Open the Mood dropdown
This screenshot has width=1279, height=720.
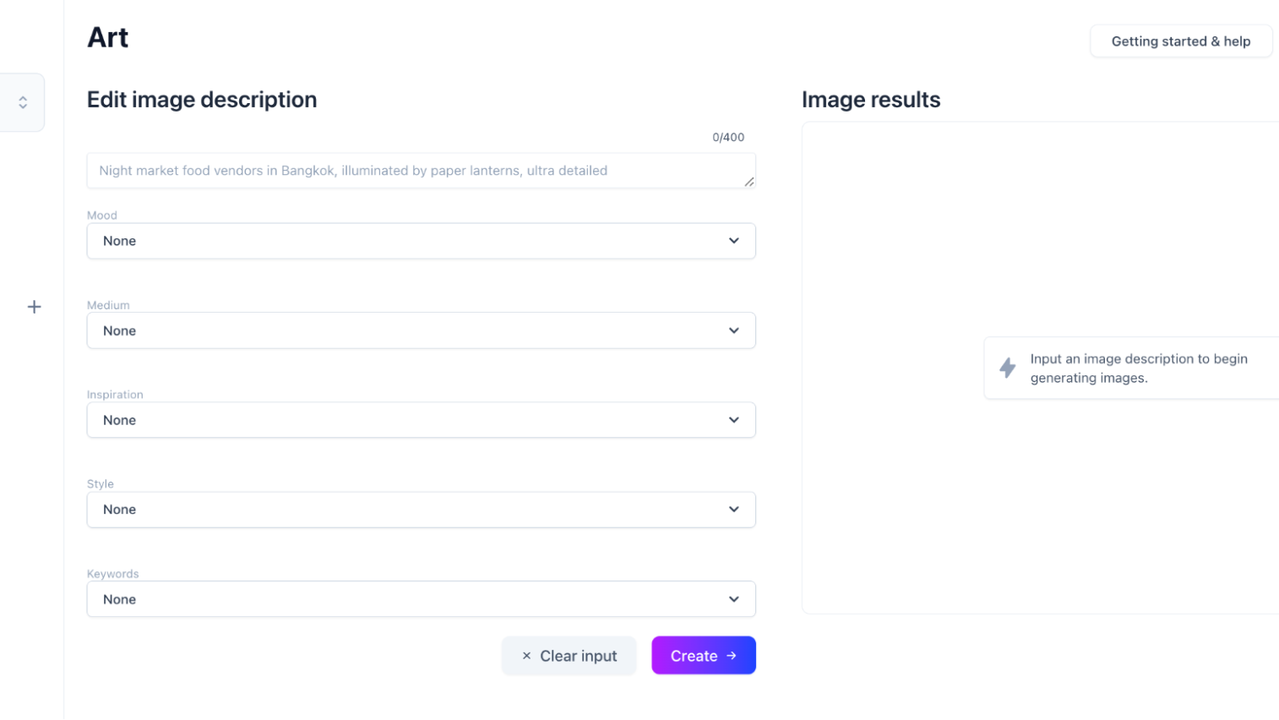pyautogui.click(x=420, y=241)
